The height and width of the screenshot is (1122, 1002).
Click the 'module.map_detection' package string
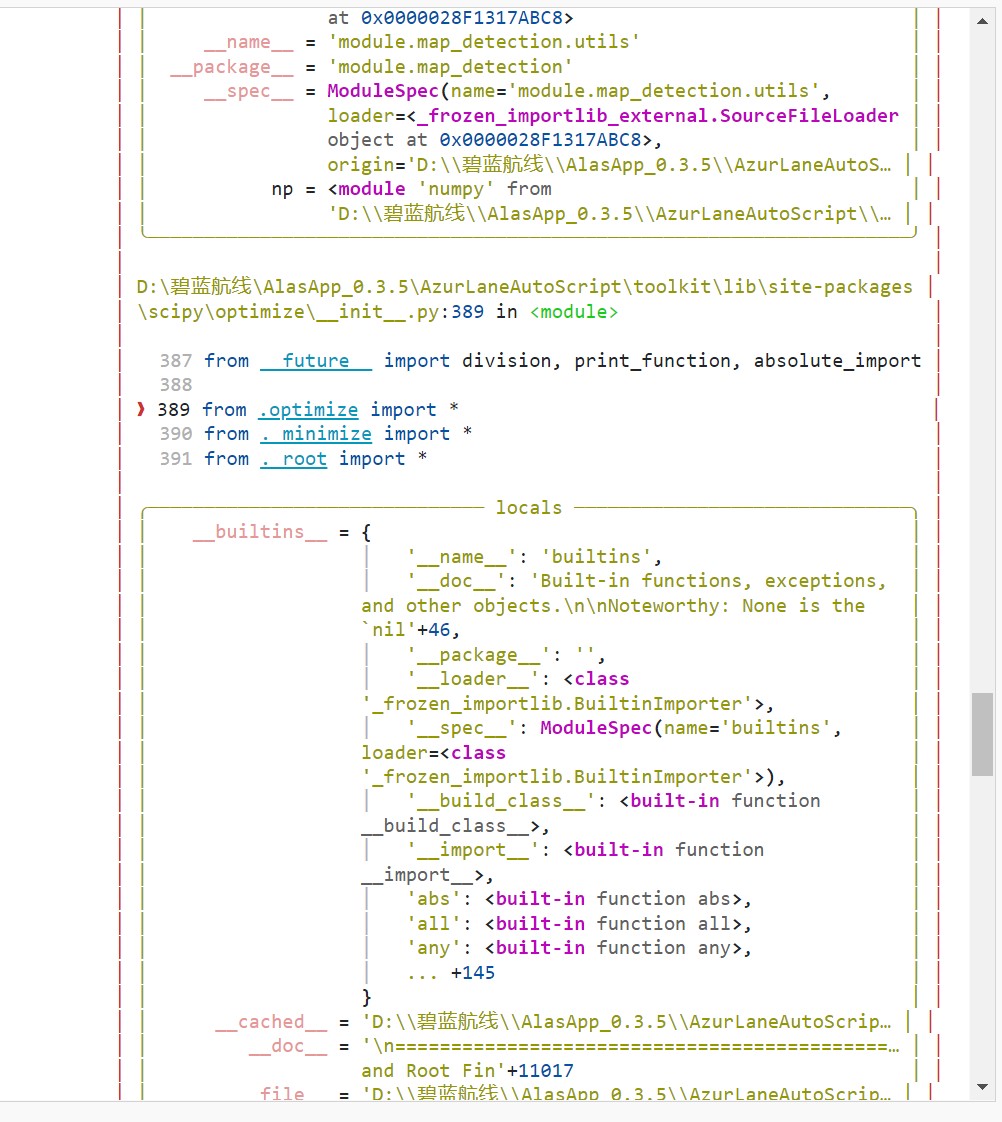tap(450, 67)
